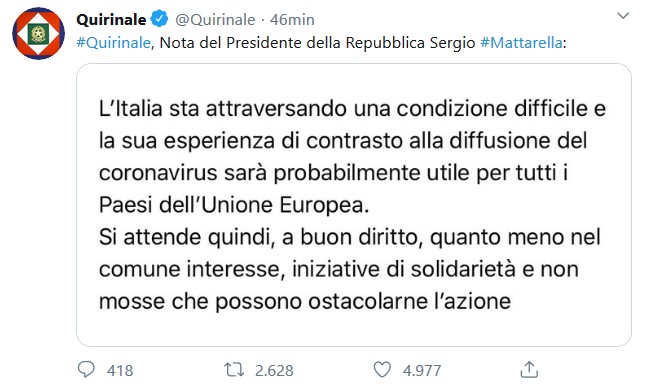Click the 'Paesi dell'Unione Europea' text line
This screenshot has height=384, width=645.
[234, 205]
